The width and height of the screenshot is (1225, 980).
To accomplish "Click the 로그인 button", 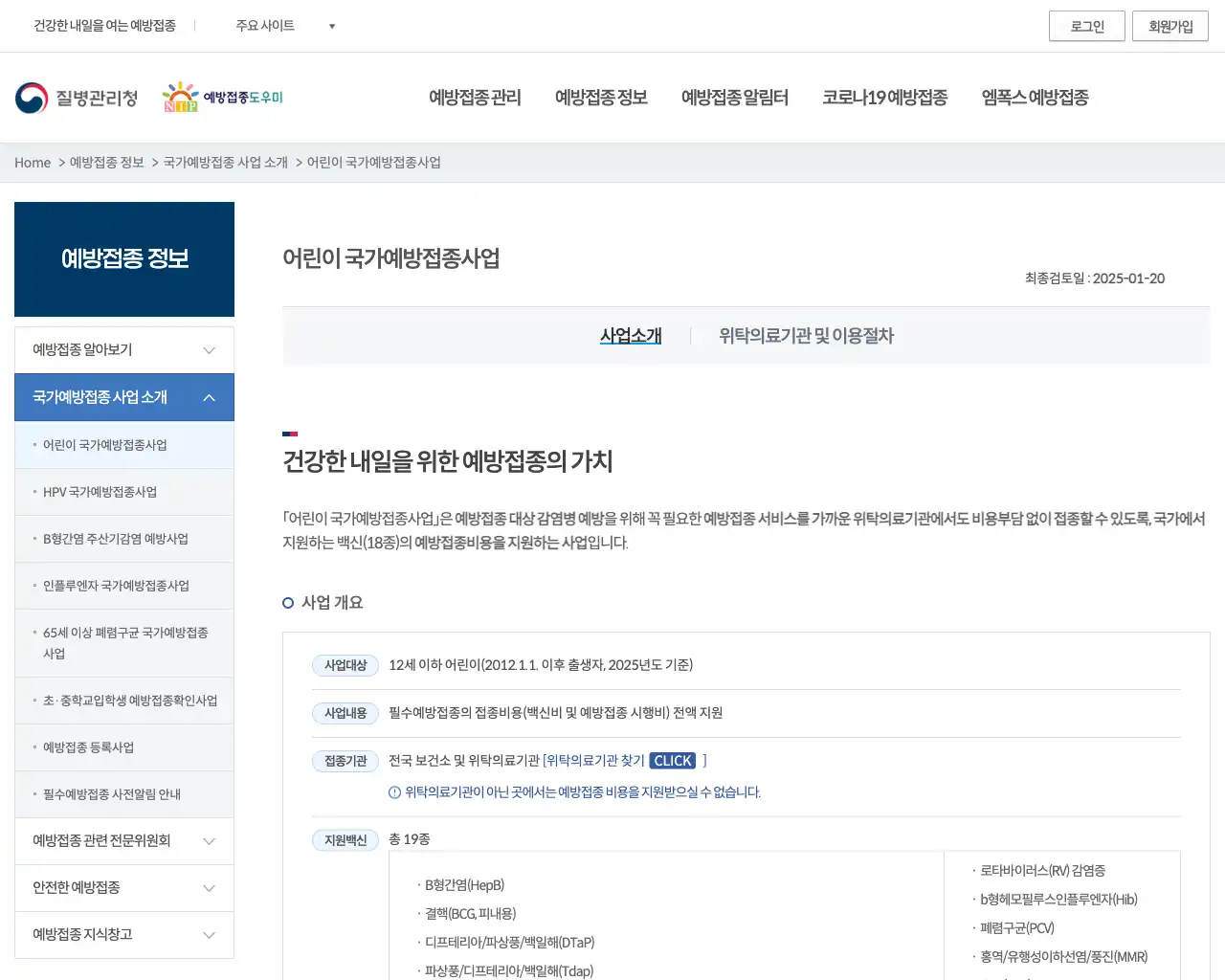I will (1086, 26).
